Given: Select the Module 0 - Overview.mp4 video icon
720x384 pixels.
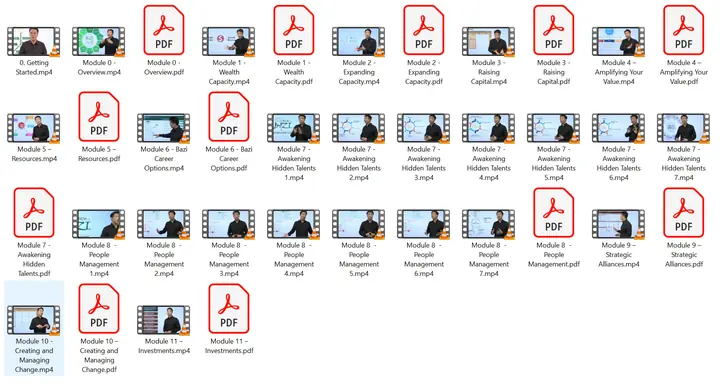Looking at the screenshot, I should pos(99,41).
